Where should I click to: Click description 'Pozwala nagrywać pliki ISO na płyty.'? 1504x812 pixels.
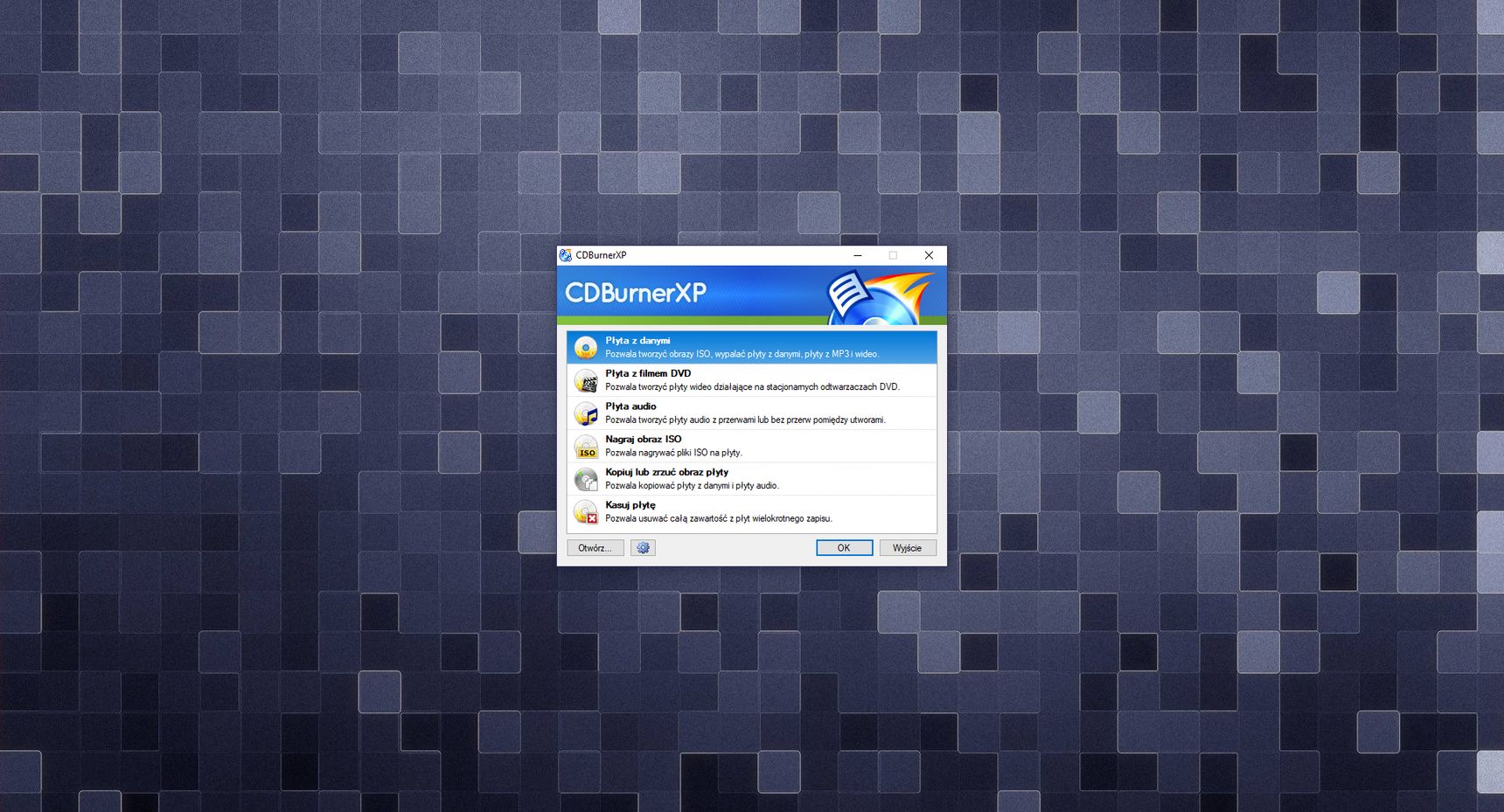point(673,453)
